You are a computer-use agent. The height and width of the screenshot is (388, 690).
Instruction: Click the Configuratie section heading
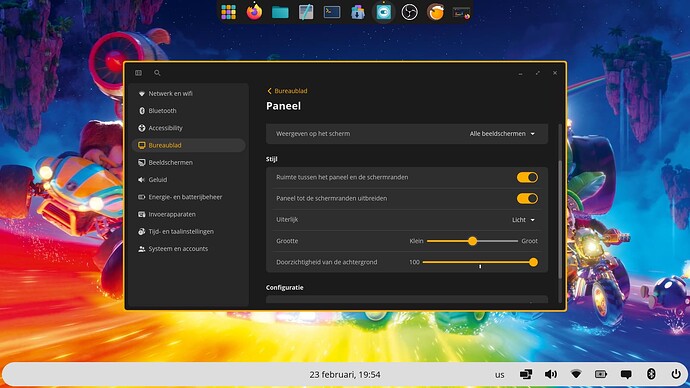[x=285, y=287]
